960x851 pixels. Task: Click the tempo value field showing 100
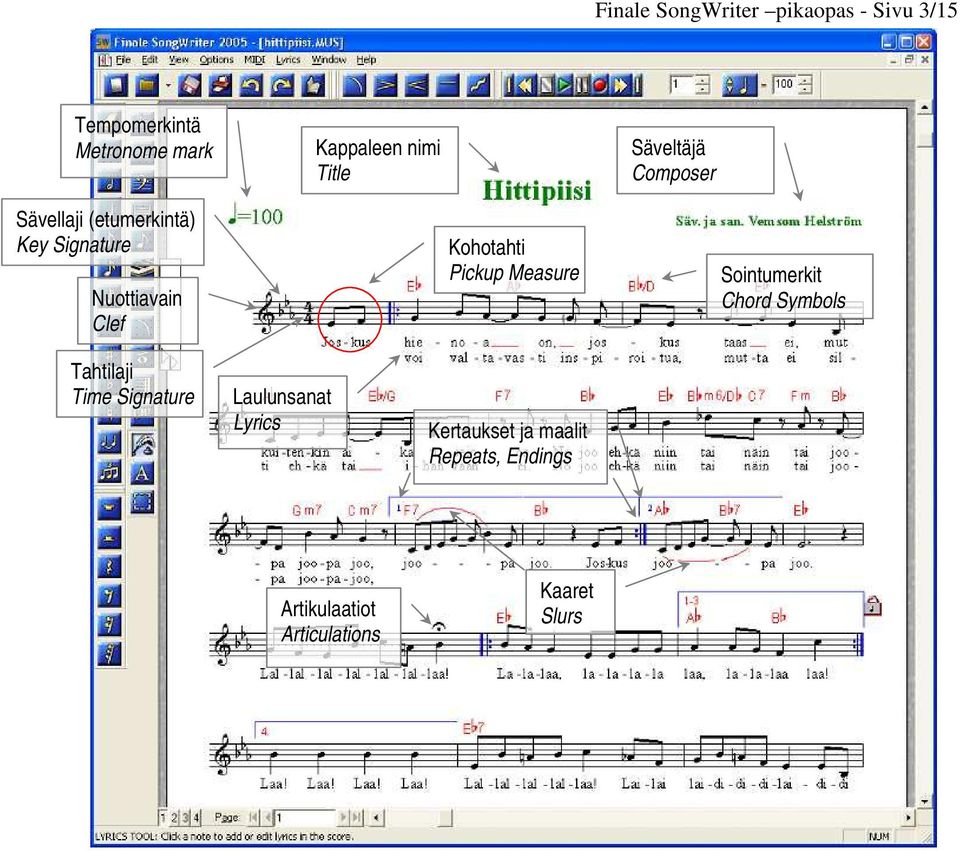tap(786, 84)
